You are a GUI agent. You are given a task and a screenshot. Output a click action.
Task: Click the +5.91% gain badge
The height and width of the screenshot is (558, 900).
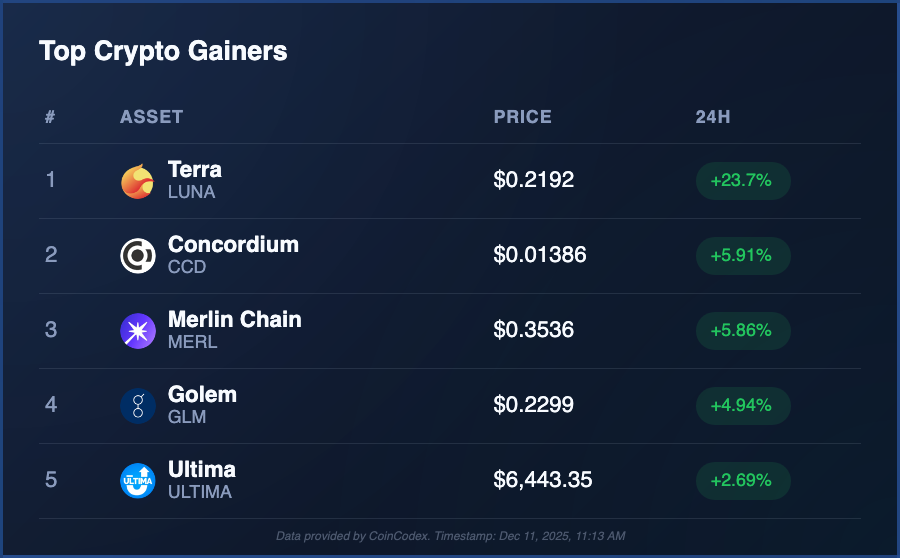(x=742, y=256)
